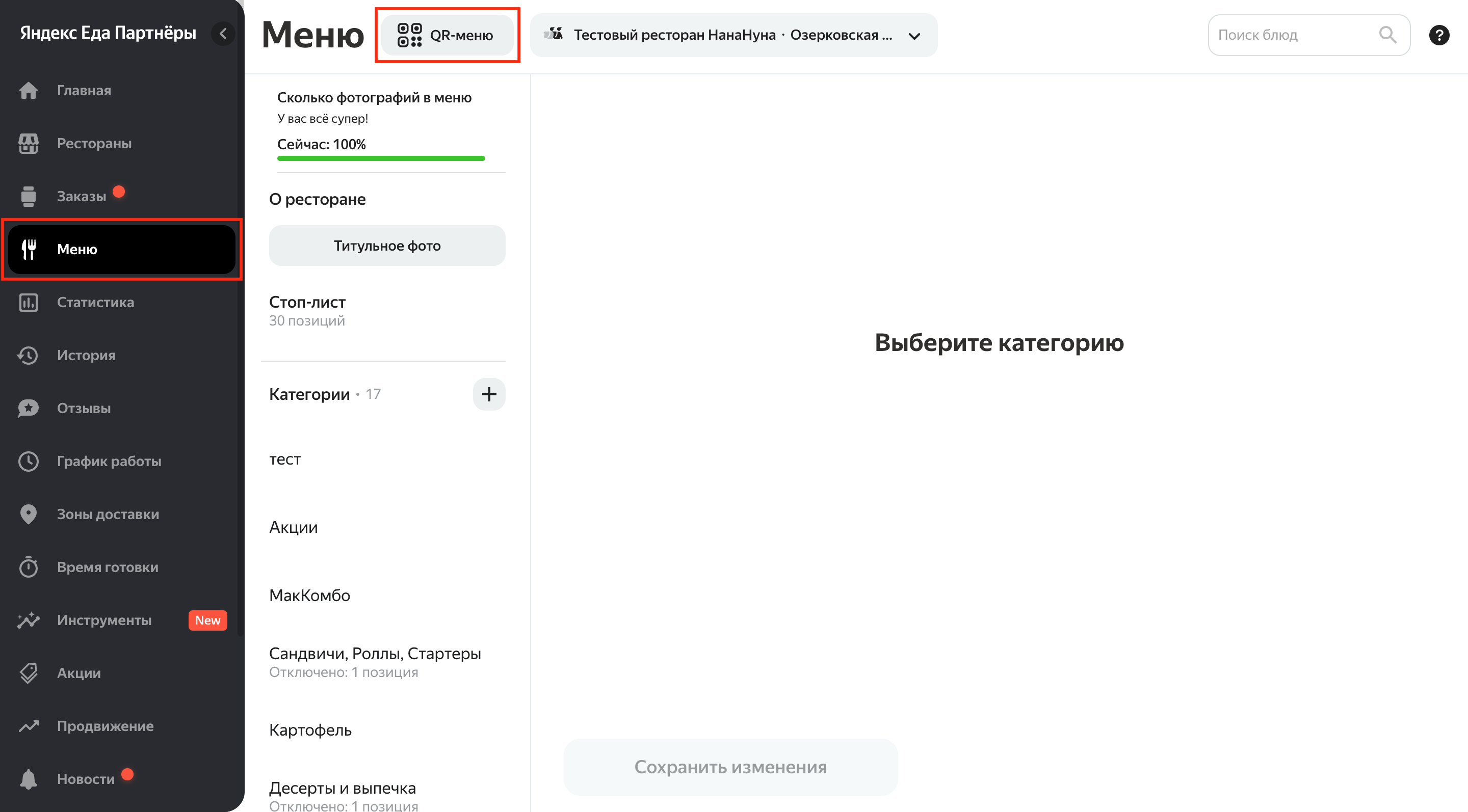Click the bell icon beside Новости

28,779
